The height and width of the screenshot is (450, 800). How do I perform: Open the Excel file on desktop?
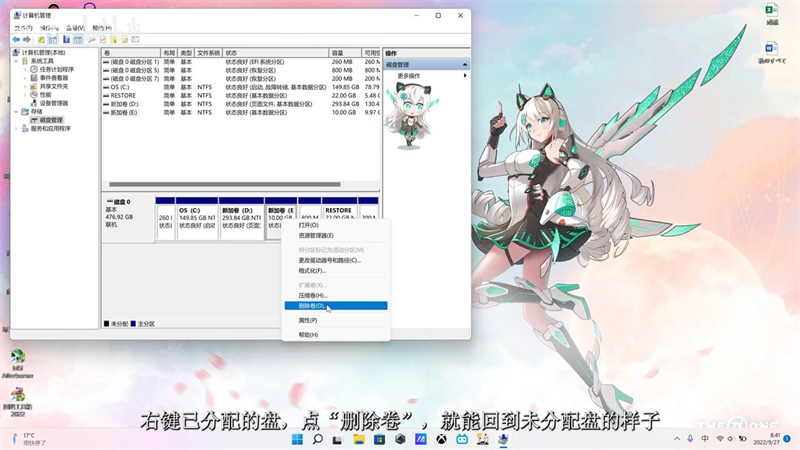pos(772,14)
